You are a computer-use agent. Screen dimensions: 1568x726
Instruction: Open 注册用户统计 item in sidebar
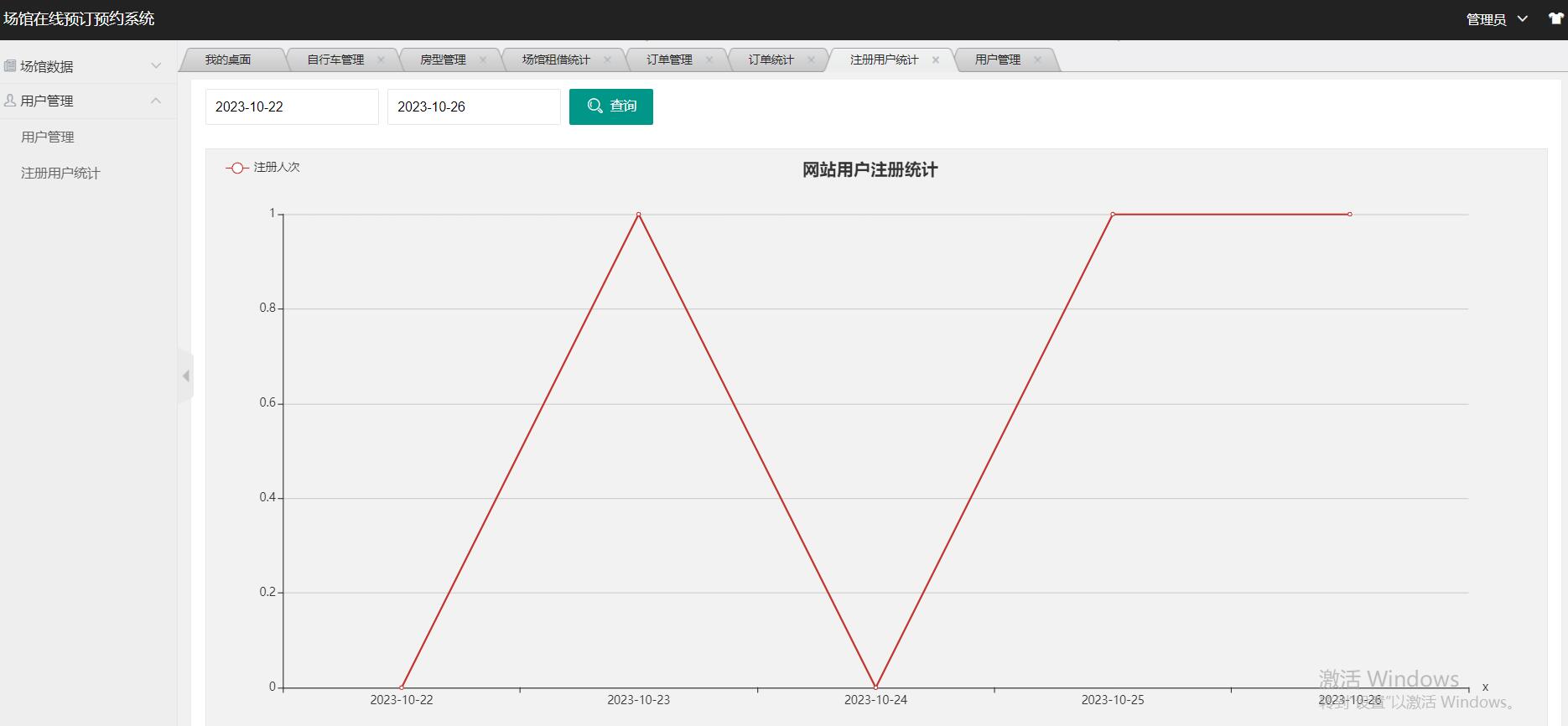[60, 173]
